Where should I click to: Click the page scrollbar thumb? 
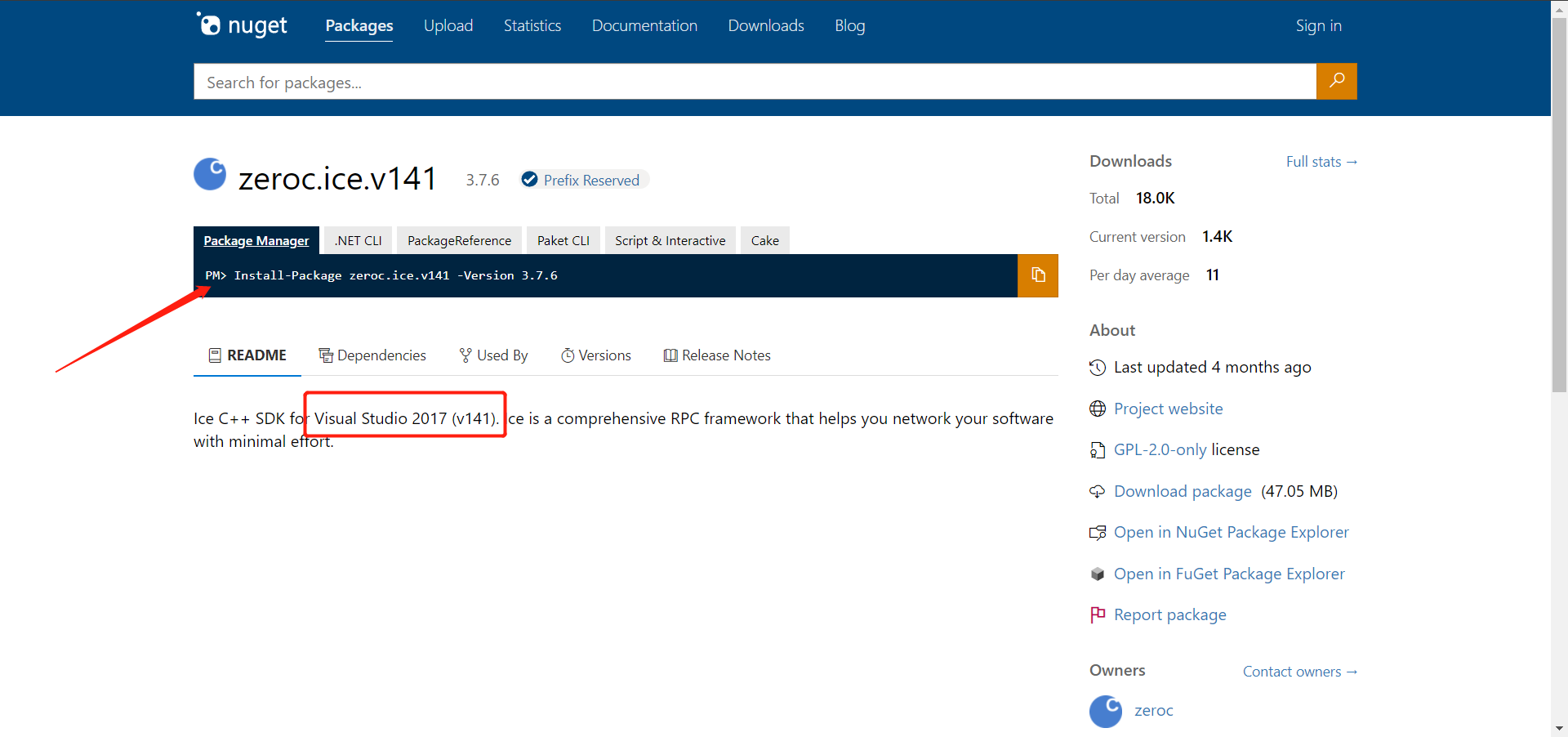[x=1559, y=204]
